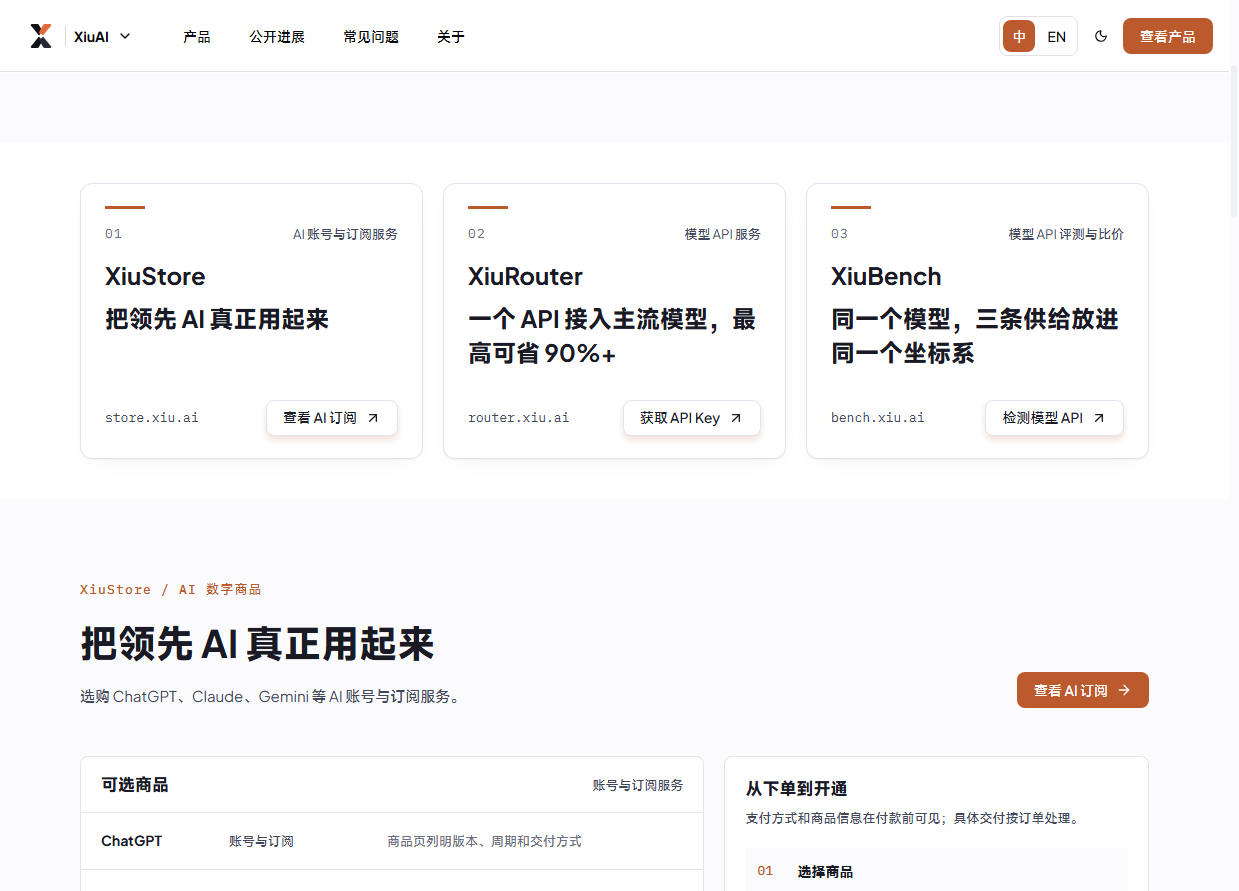Screen dimensions: 1239x891
Task: Click the XiuAI X logo icon
Action: [40, 37]
